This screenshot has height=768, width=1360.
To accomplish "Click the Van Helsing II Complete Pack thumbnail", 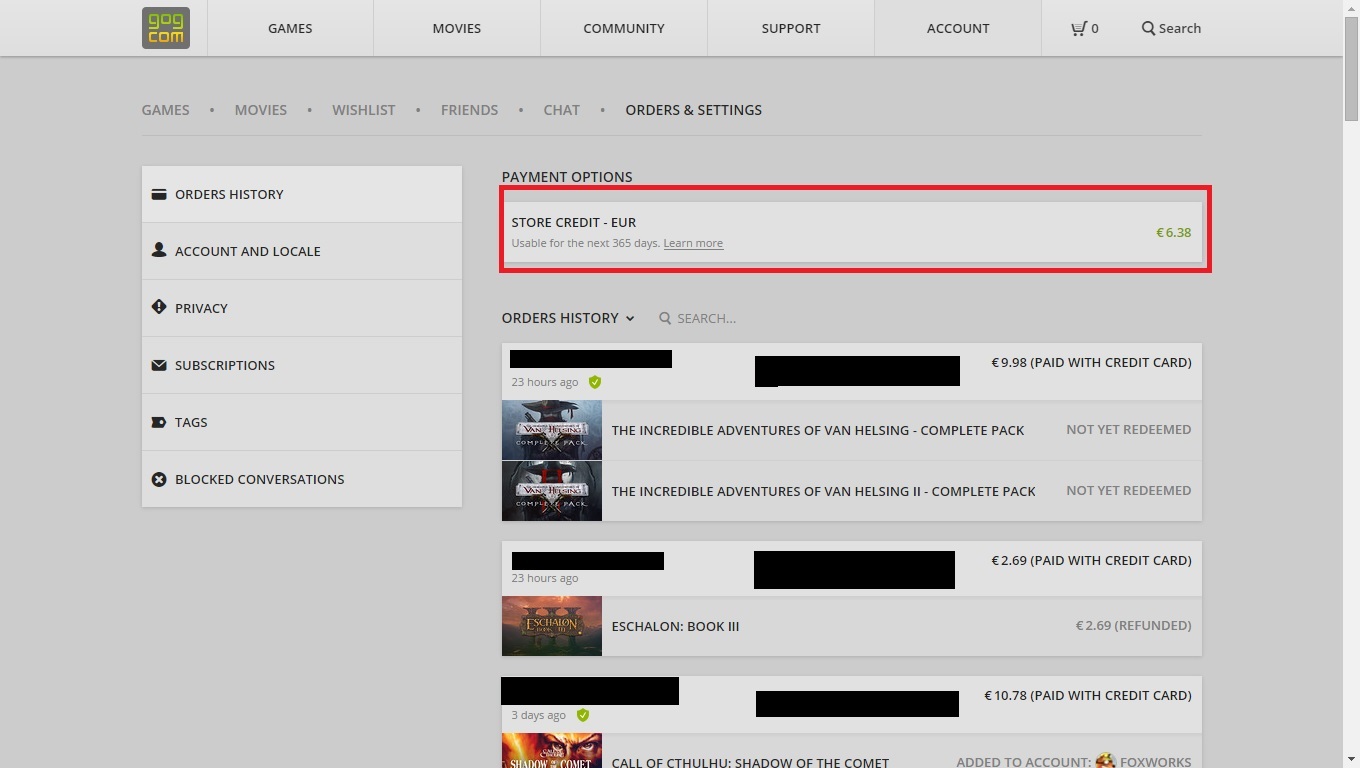I will click(x=552, y=491).
